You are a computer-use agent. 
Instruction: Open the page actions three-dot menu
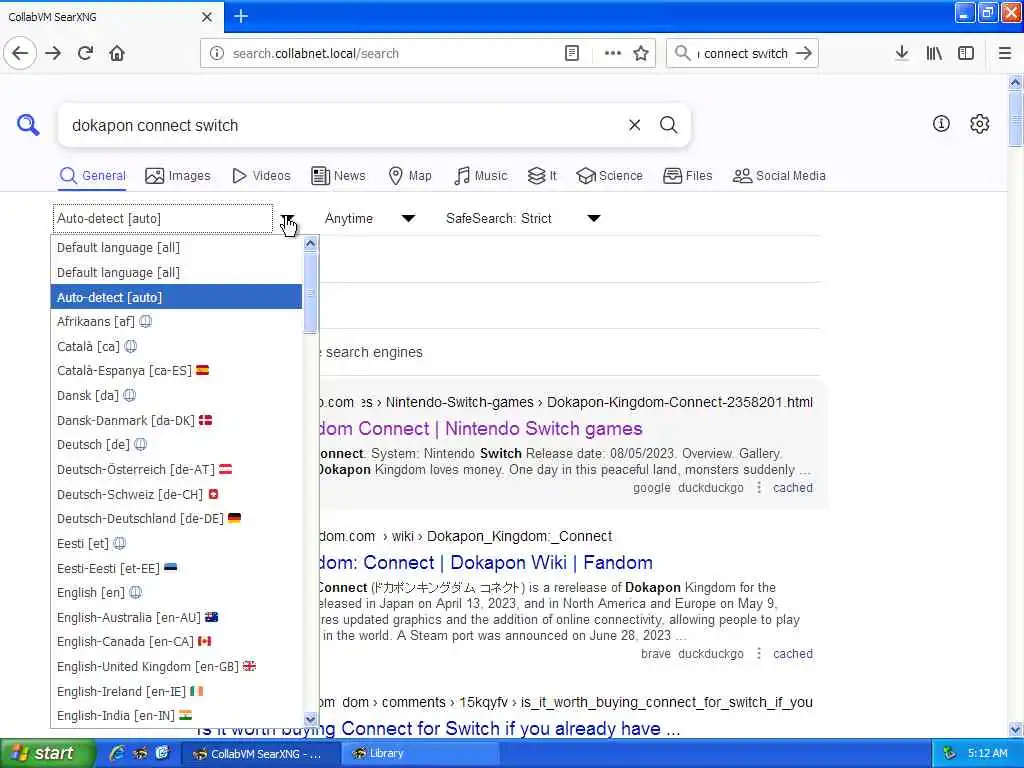[x=613, y=54]
